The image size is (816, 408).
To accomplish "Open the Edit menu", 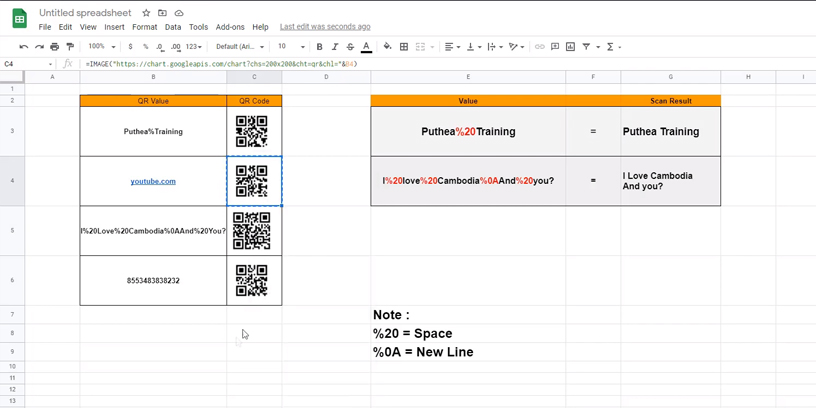I will (65, 27).
